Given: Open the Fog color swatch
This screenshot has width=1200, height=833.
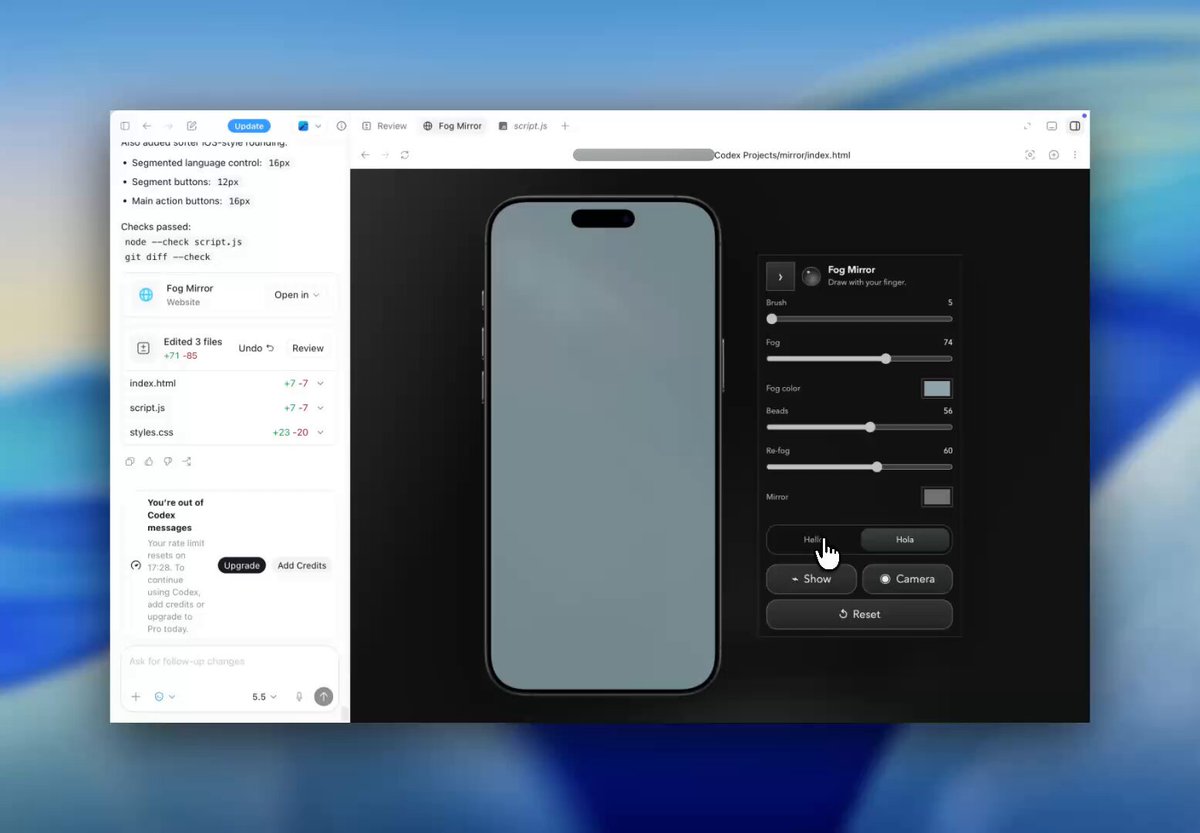Looking at the screenshot, I should (937, 389).
